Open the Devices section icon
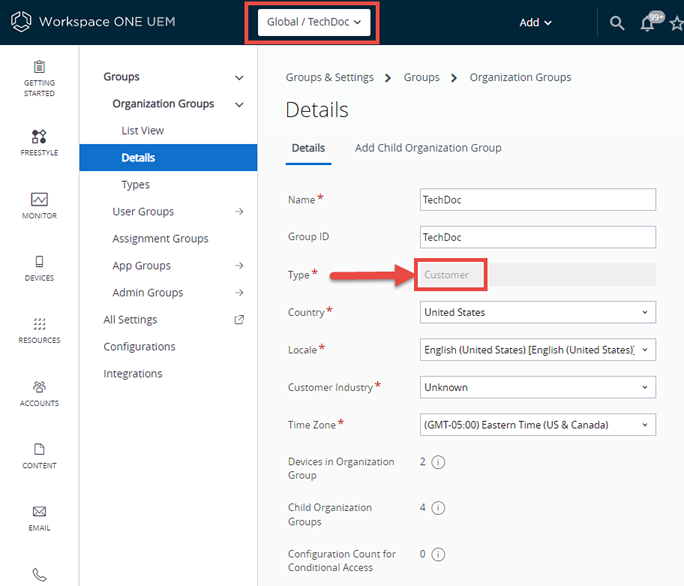 point(39,261)
